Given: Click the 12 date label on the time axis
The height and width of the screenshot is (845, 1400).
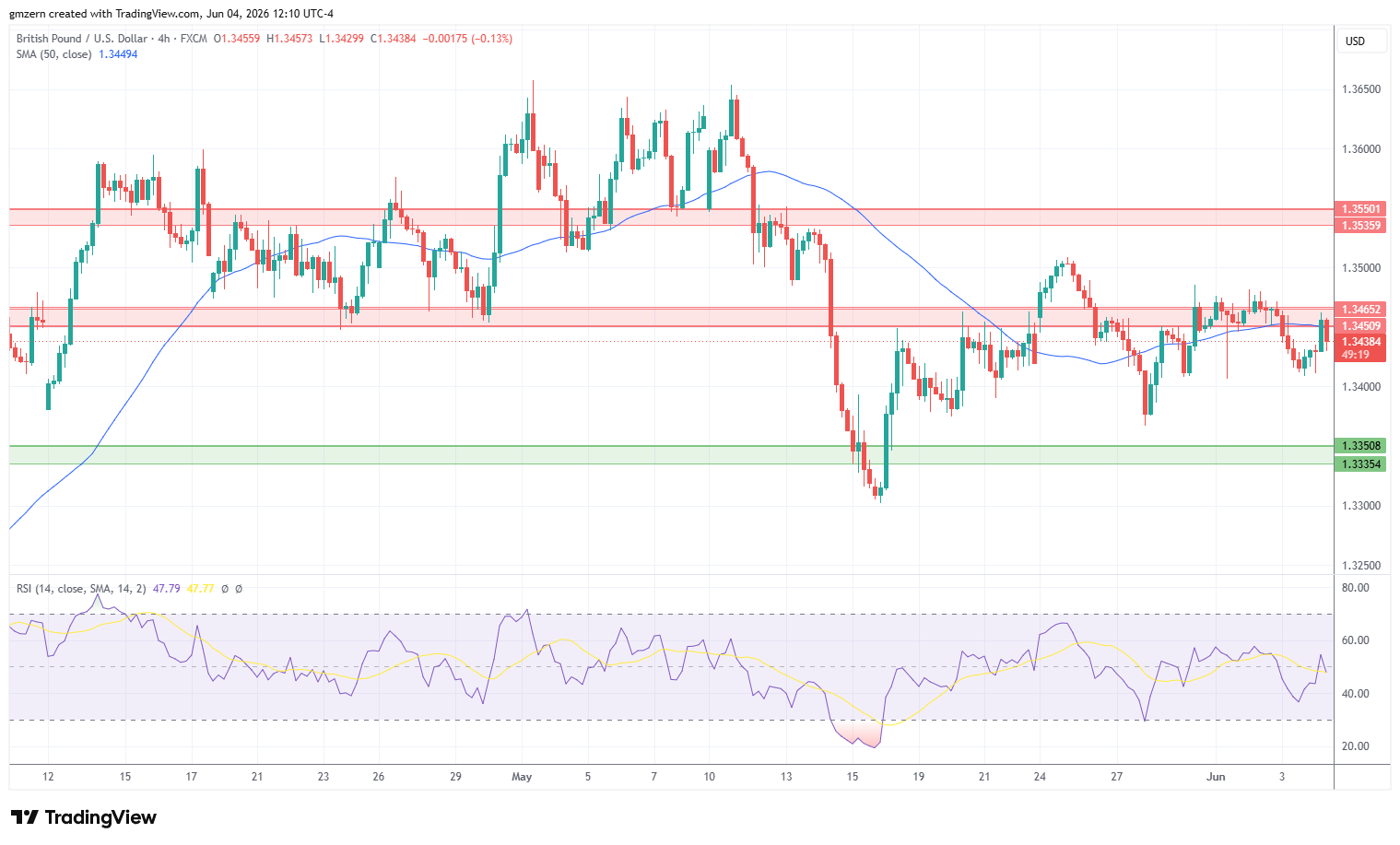Looking at the screenshot, I should 48,777.
